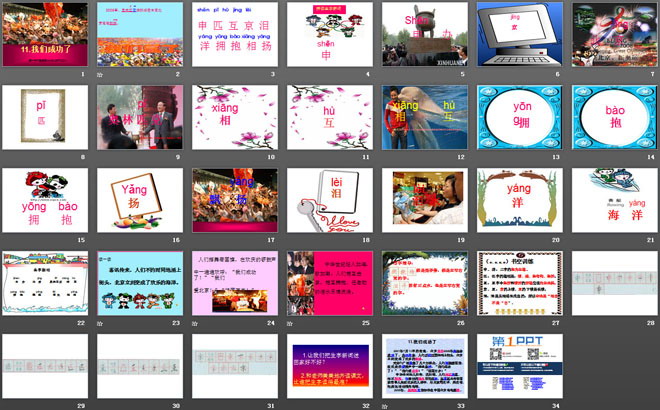Select slide 7 Beijing Olympics collage
Viewport: 660px width, 410px height.
point(615,34)
